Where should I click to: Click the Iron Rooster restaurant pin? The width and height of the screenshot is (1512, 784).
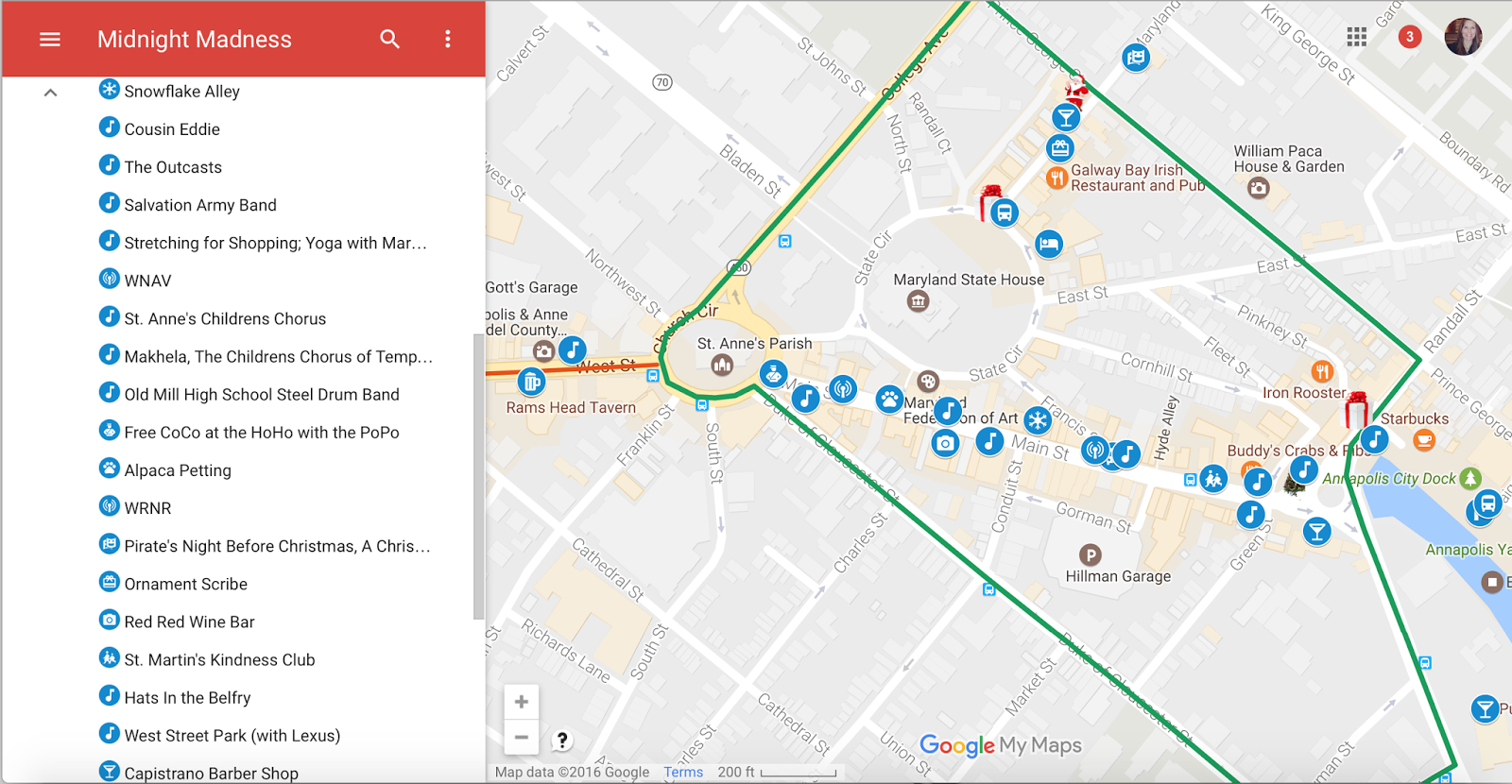pyautogui.click(x=1322, y=371)
